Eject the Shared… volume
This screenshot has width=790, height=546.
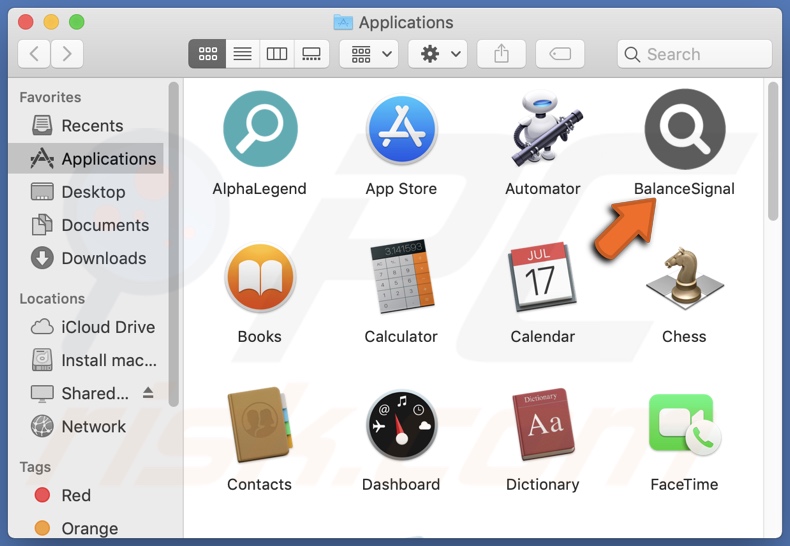[148, 392]
